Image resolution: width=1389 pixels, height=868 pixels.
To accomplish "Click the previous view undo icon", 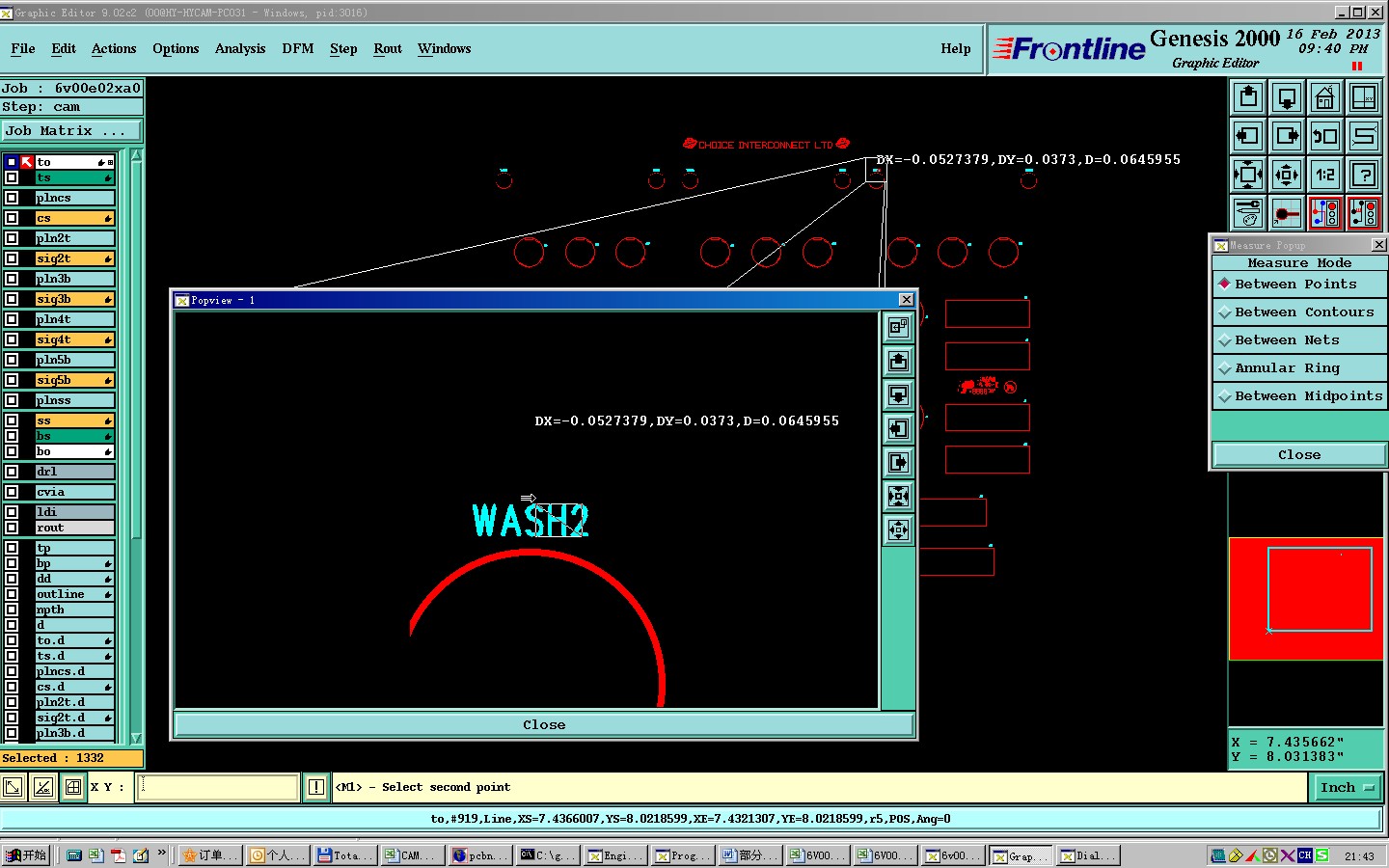I will click(x=1325, y=136).
